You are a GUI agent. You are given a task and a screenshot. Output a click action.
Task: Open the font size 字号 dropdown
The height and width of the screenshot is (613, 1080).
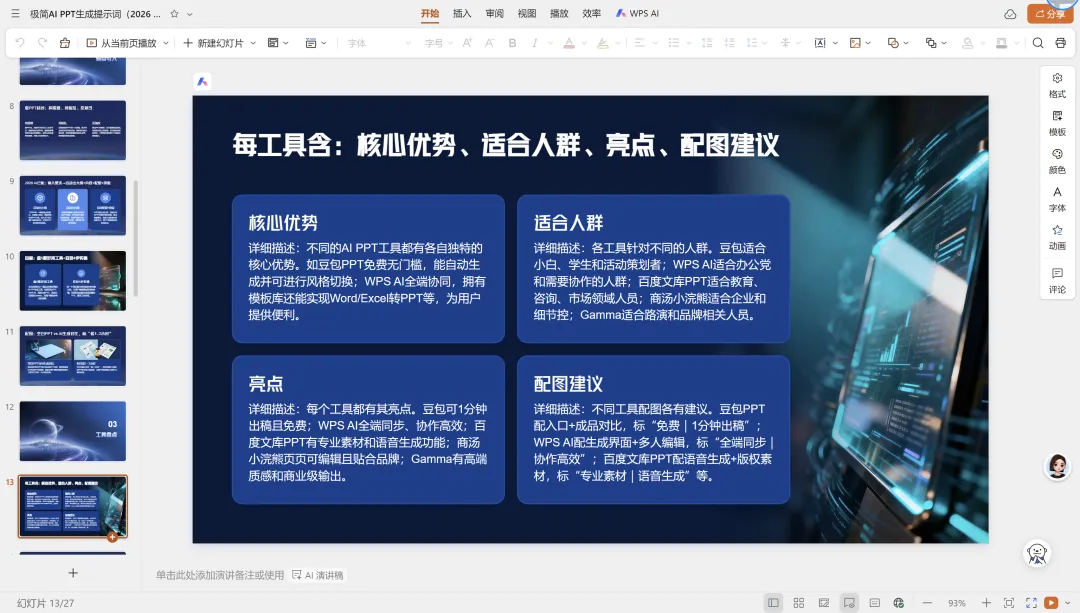pos(438,43)
